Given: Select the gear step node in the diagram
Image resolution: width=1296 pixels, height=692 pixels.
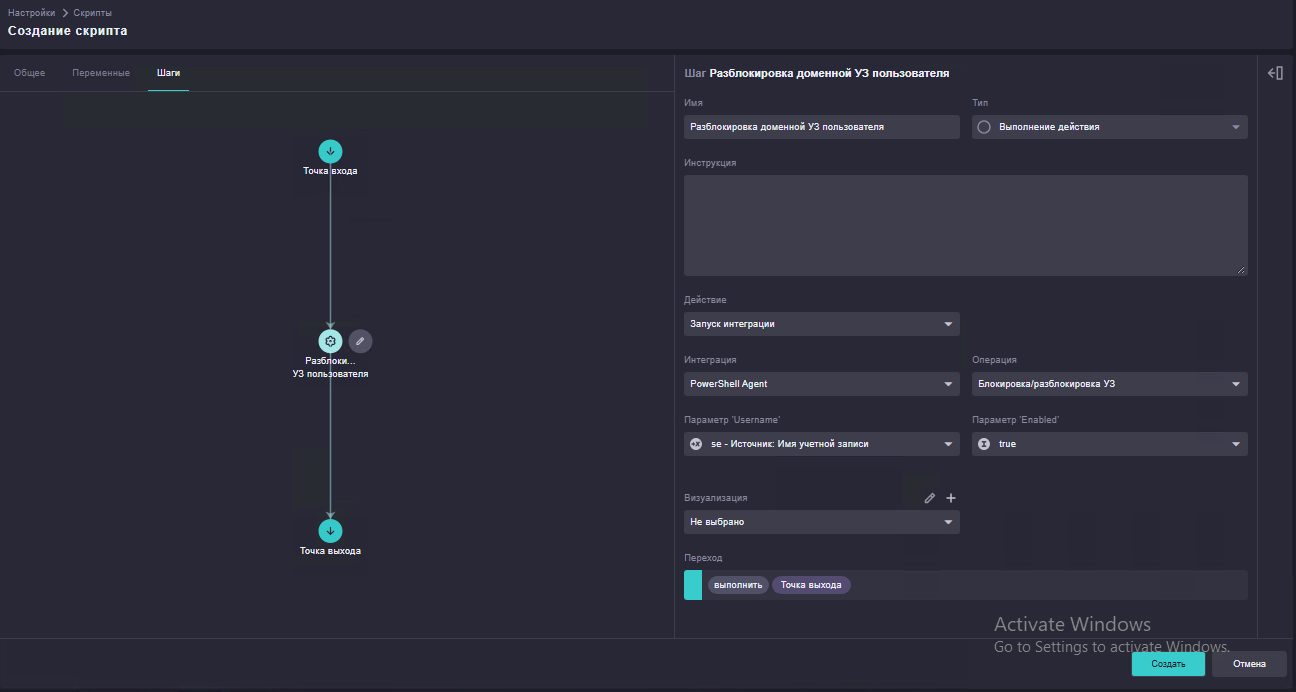Looking at the screenshot, I should pos(330,341).
